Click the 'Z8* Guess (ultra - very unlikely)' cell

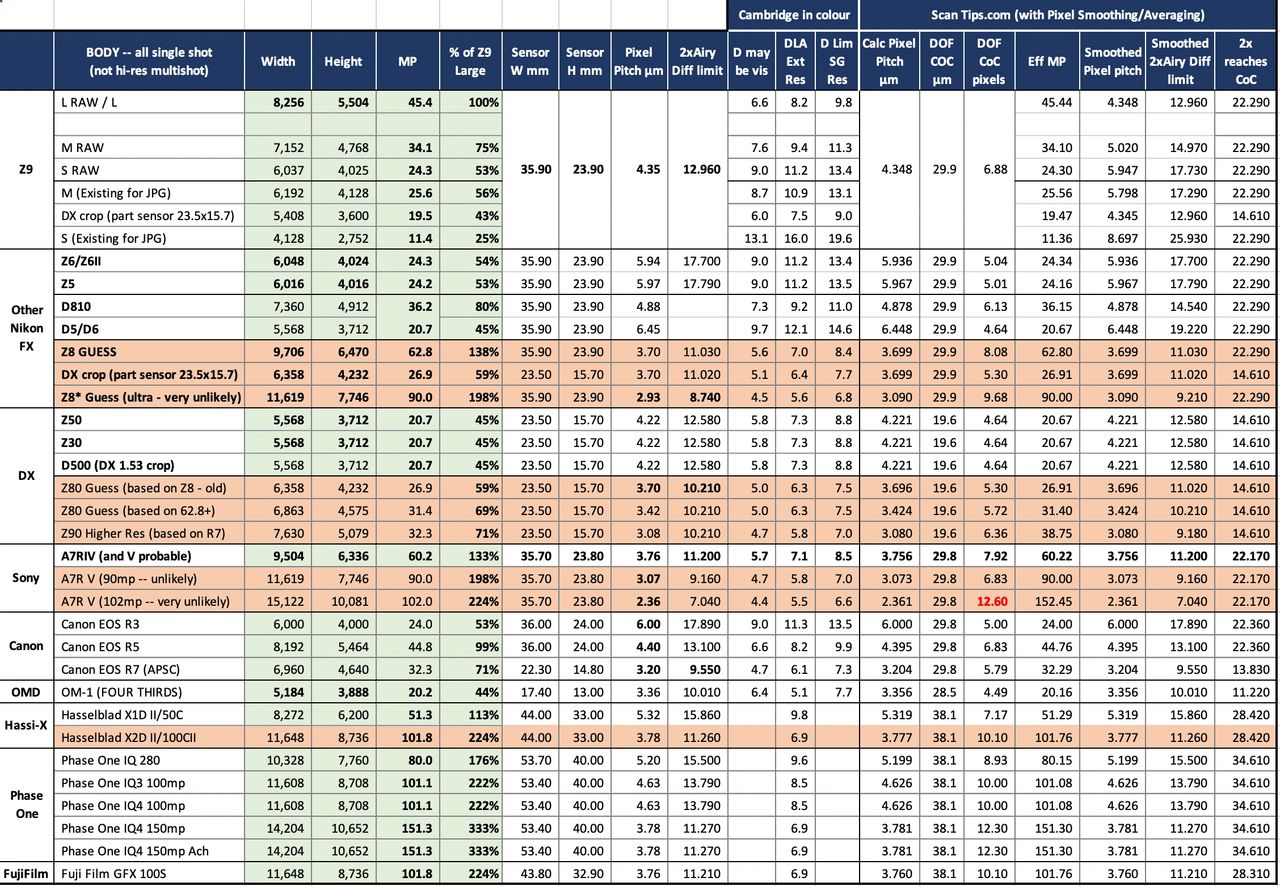pyautogui.click(x=149, y=397)
